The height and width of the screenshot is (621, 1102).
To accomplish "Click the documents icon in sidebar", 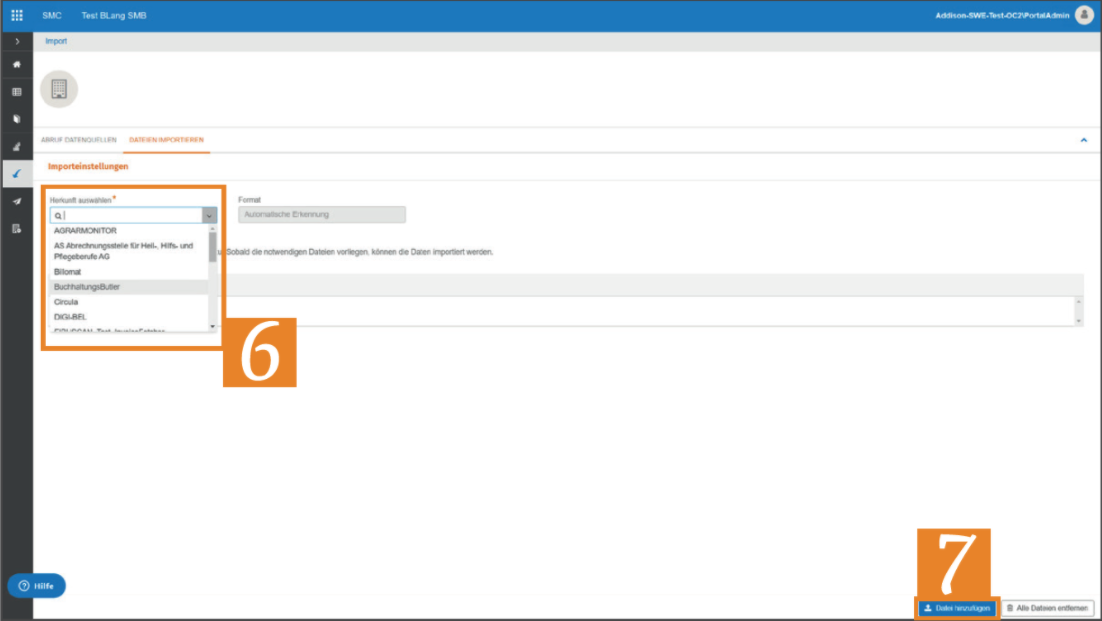I will click(17, 119).
